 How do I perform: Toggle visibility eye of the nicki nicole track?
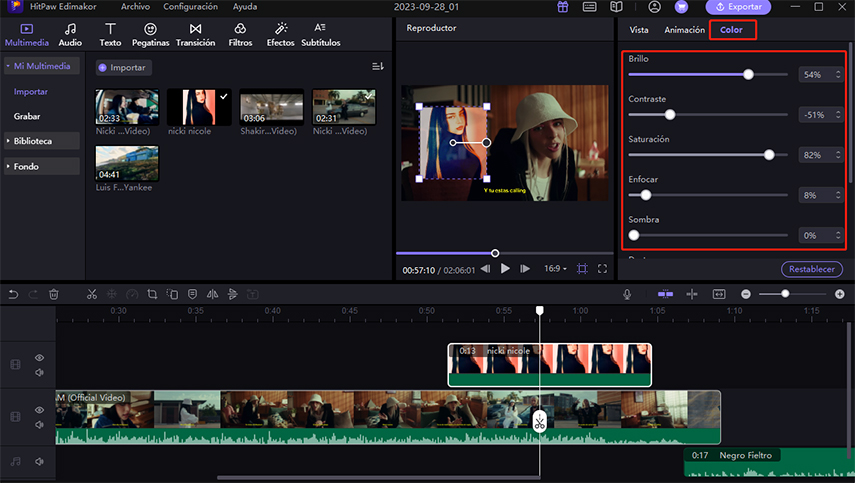[39, 358]
